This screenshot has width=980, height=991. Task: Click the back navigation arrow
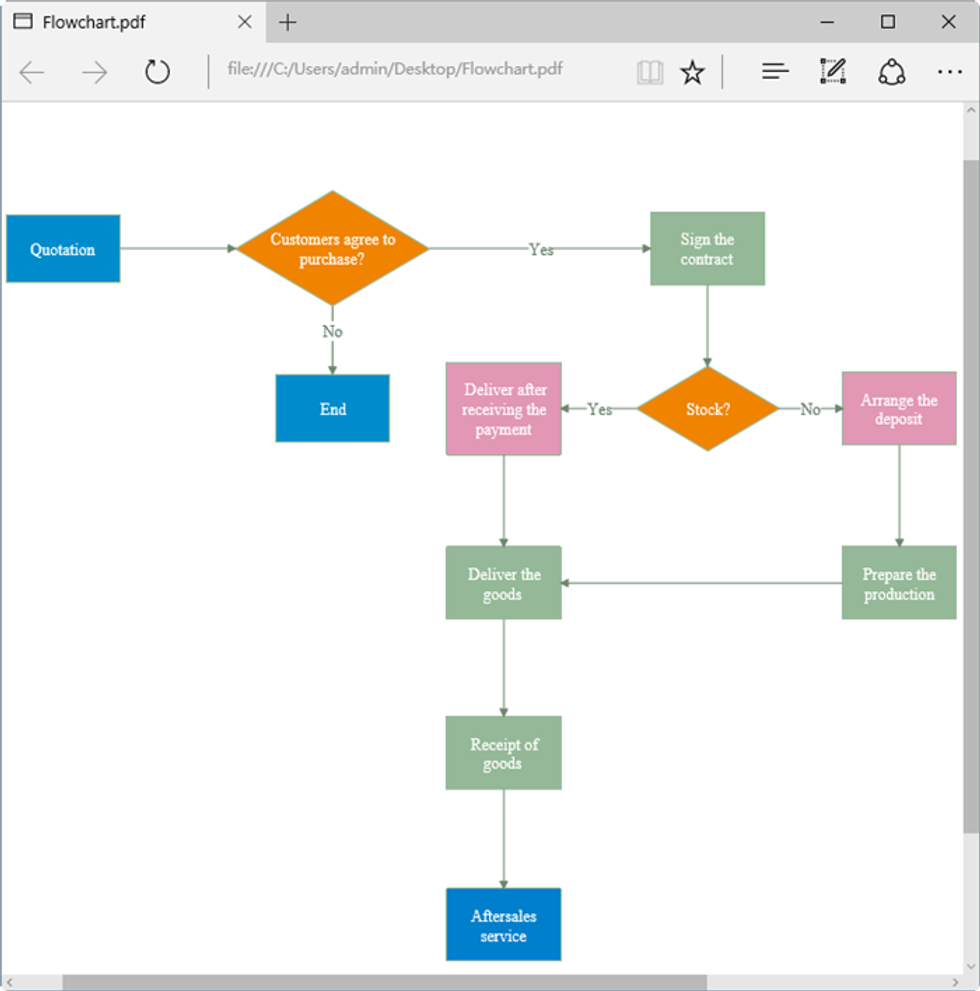click(31, 71)
